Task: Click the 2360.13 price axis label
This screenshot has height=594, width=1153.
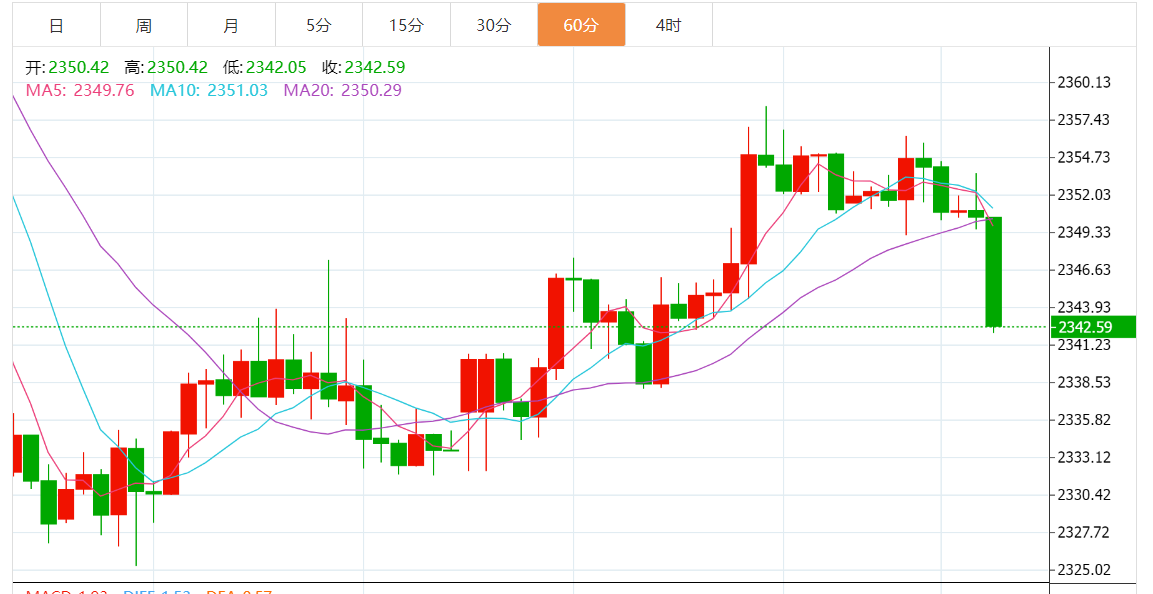Action: [x=1084, y=82]
